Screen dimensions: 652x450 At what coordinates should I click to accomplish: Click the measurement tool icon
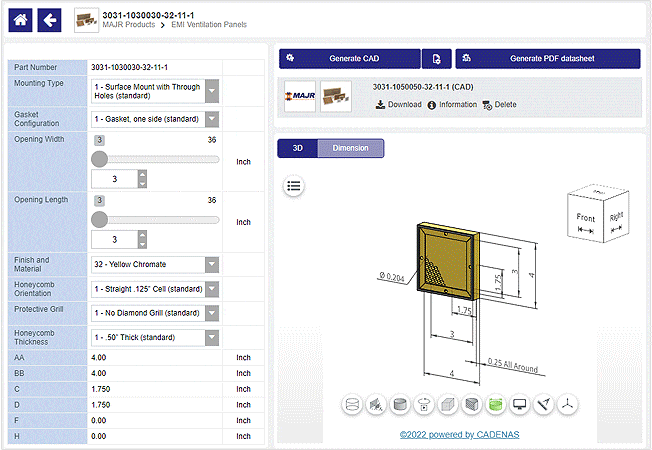(x=543, y=405)
